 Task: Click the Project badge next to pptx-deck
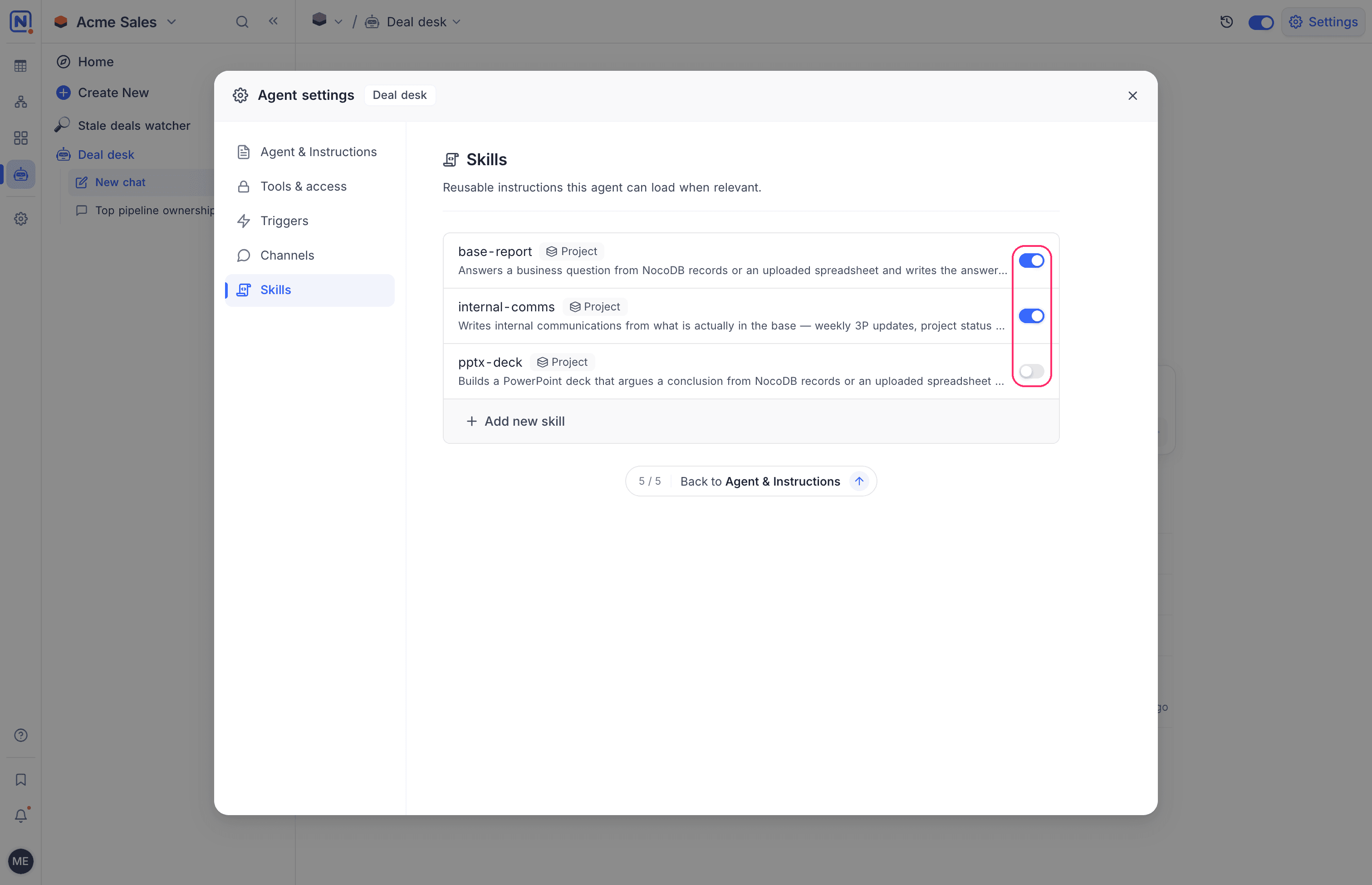click(562, 362)
